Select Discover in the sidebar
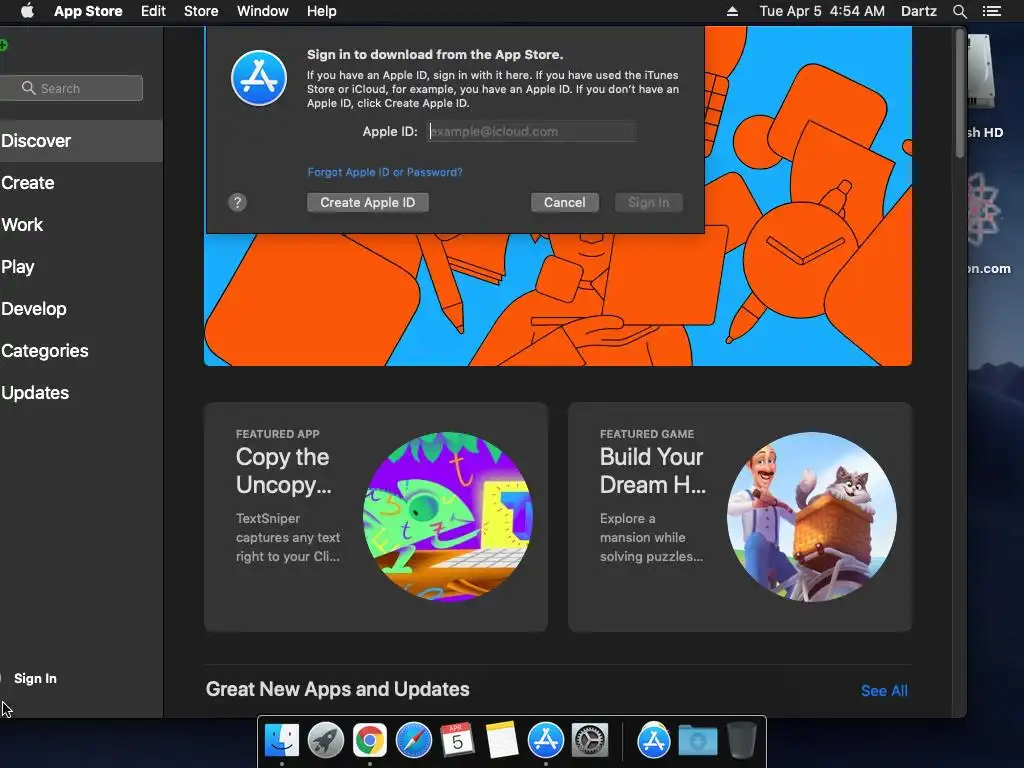 click(81, 140)
